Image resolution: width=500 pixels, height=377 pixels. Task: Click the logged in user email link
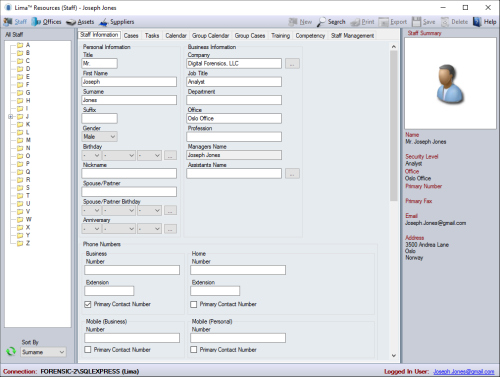[x=464, y=371]
